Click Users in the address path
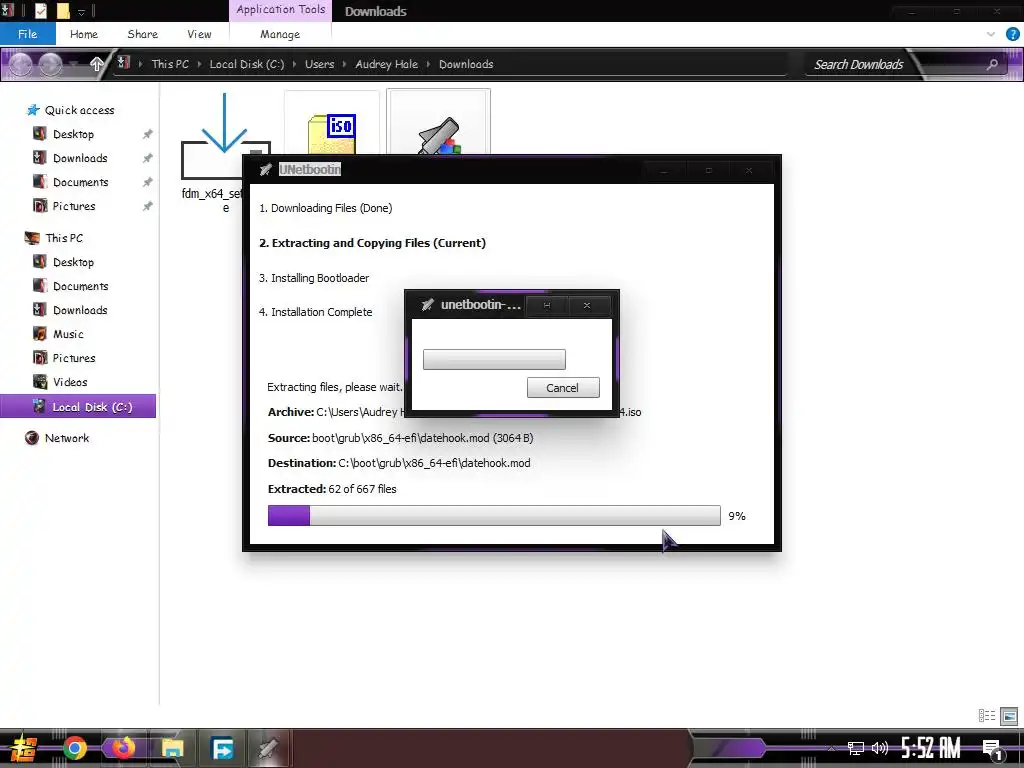 pos(319,64)
